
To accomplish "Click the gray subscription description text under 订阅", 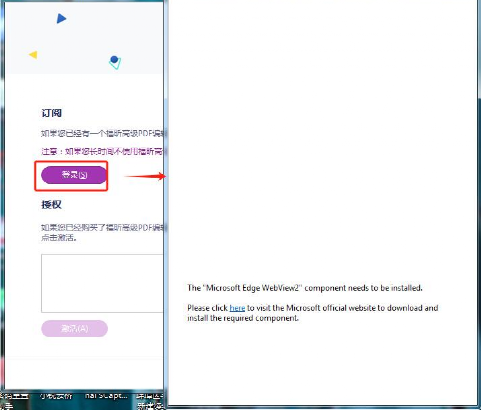I will (x=102, y=133).
